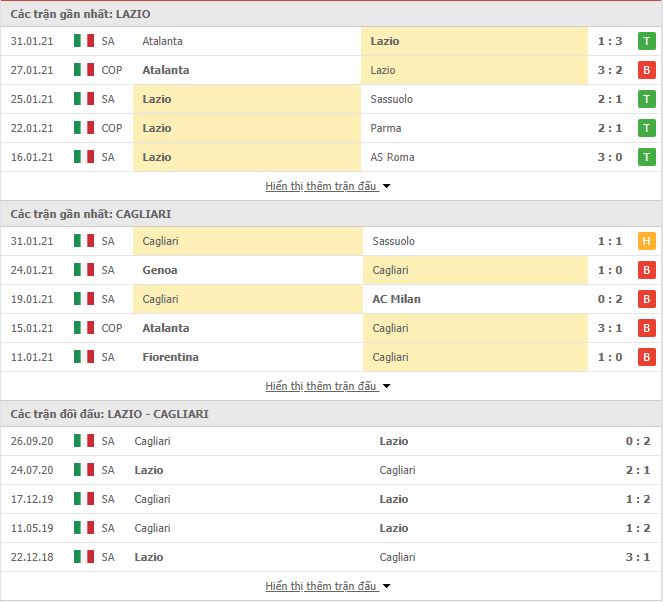This screenshot has height=602, width=663.
Task: Open the 22.12.18 Lazio vs Cagliari match
Action: 332,557
